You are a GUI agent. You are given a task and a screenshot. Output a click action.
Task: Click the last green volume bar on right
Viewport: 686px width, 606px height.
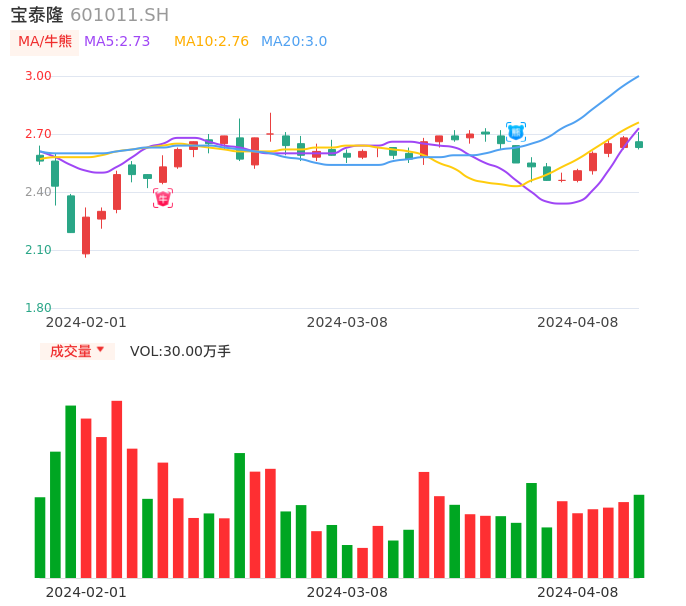(x=639, y=536)
